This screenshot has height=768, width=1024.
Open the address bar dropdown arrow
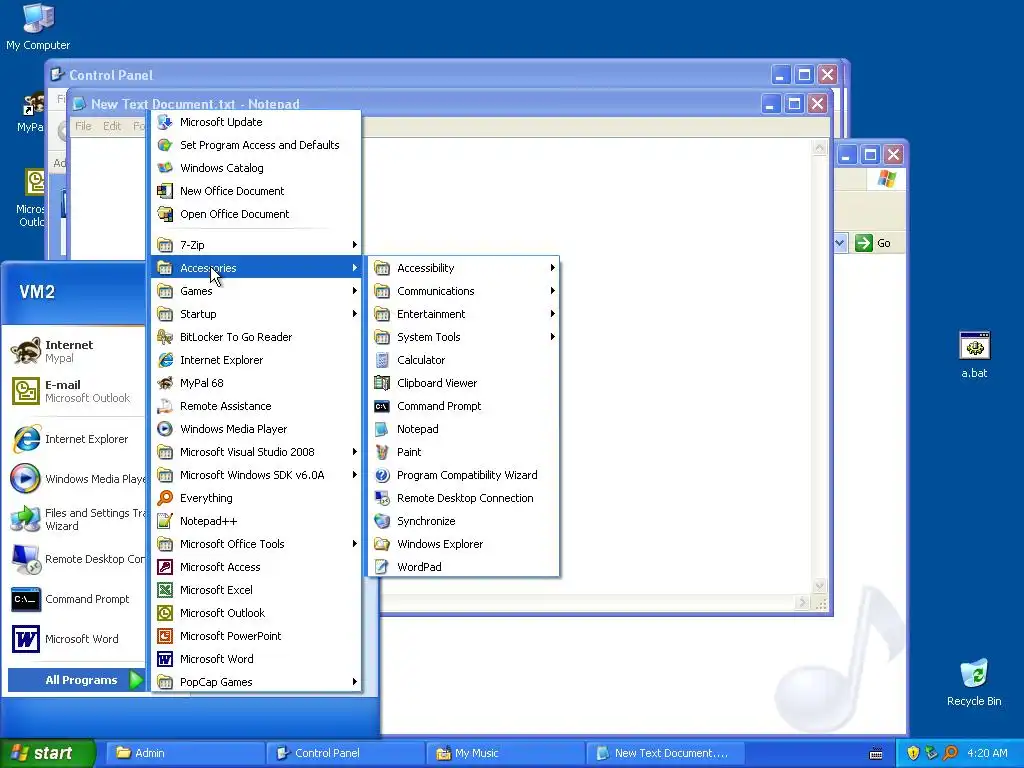(x=840, y=243)
